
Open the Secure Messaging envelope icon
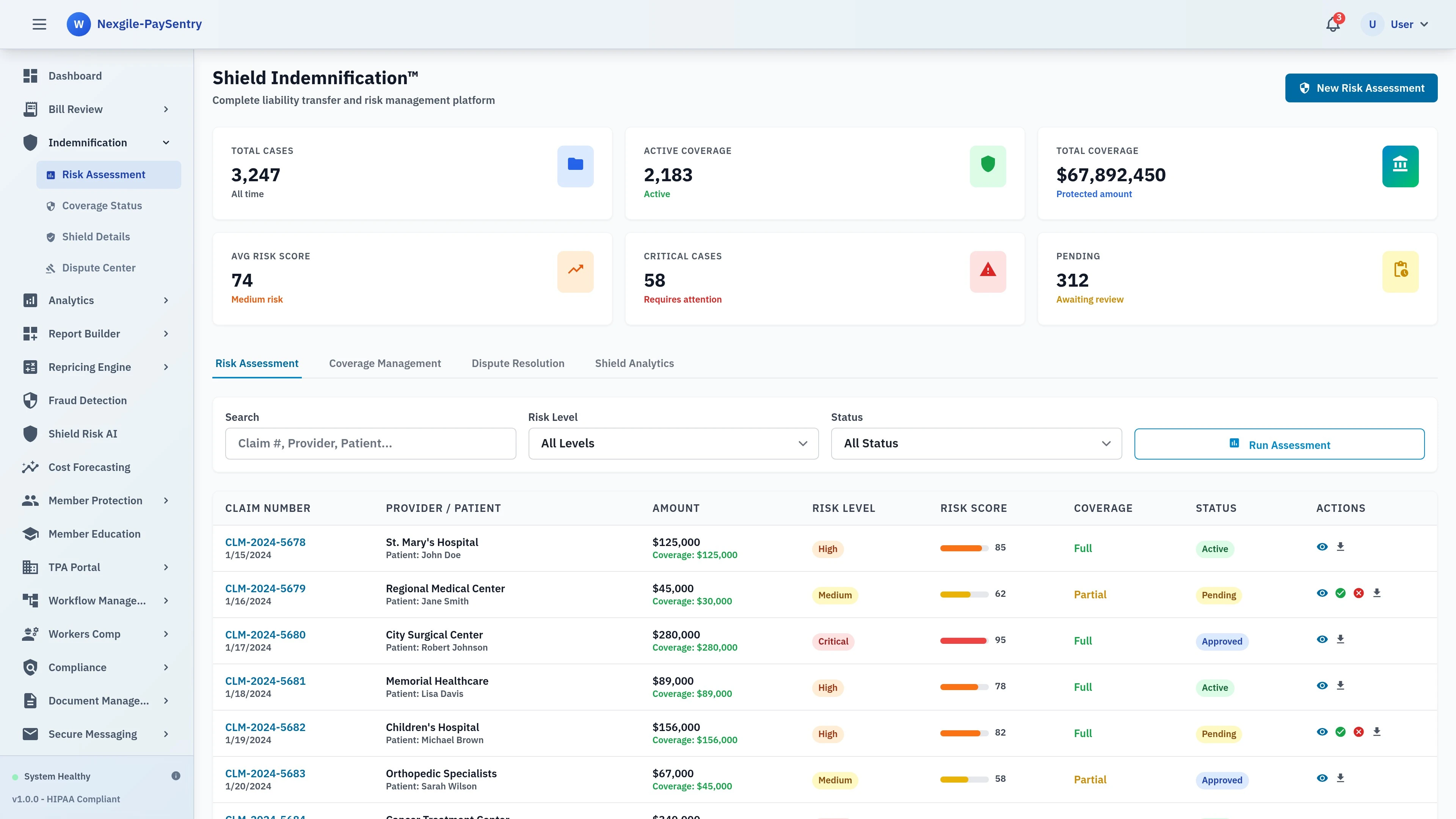coord(30,734)
